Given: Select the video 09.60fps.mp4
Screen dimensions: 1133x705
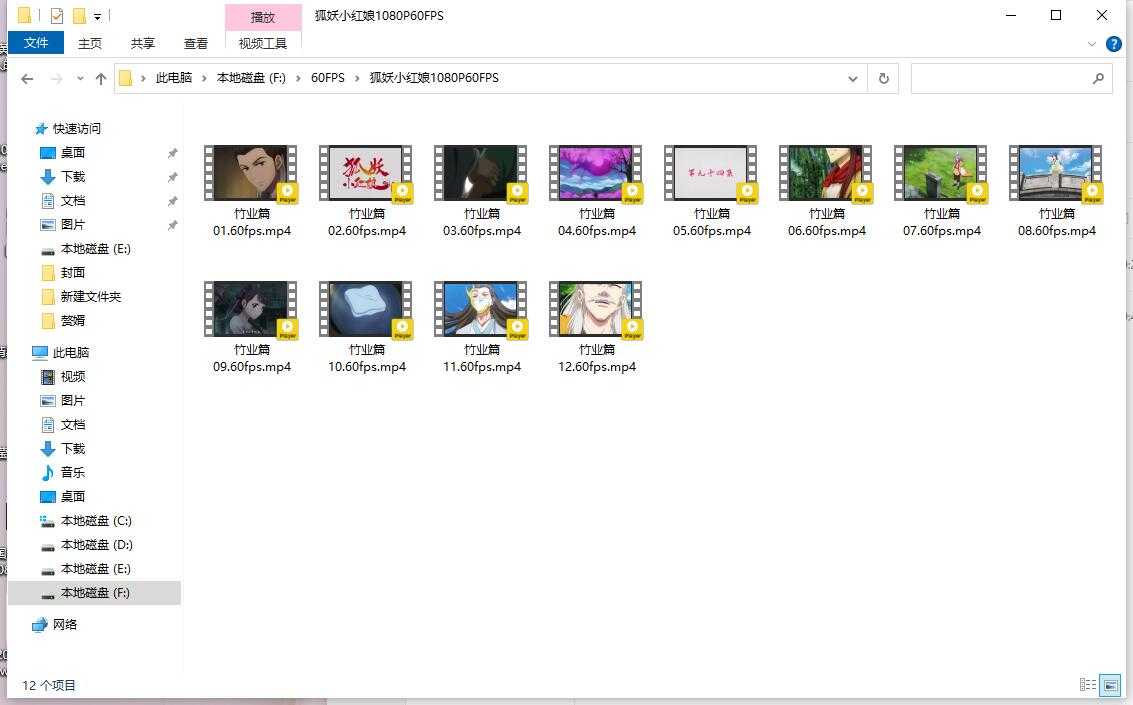Looking at the screenshot, I should pos(251,327).
